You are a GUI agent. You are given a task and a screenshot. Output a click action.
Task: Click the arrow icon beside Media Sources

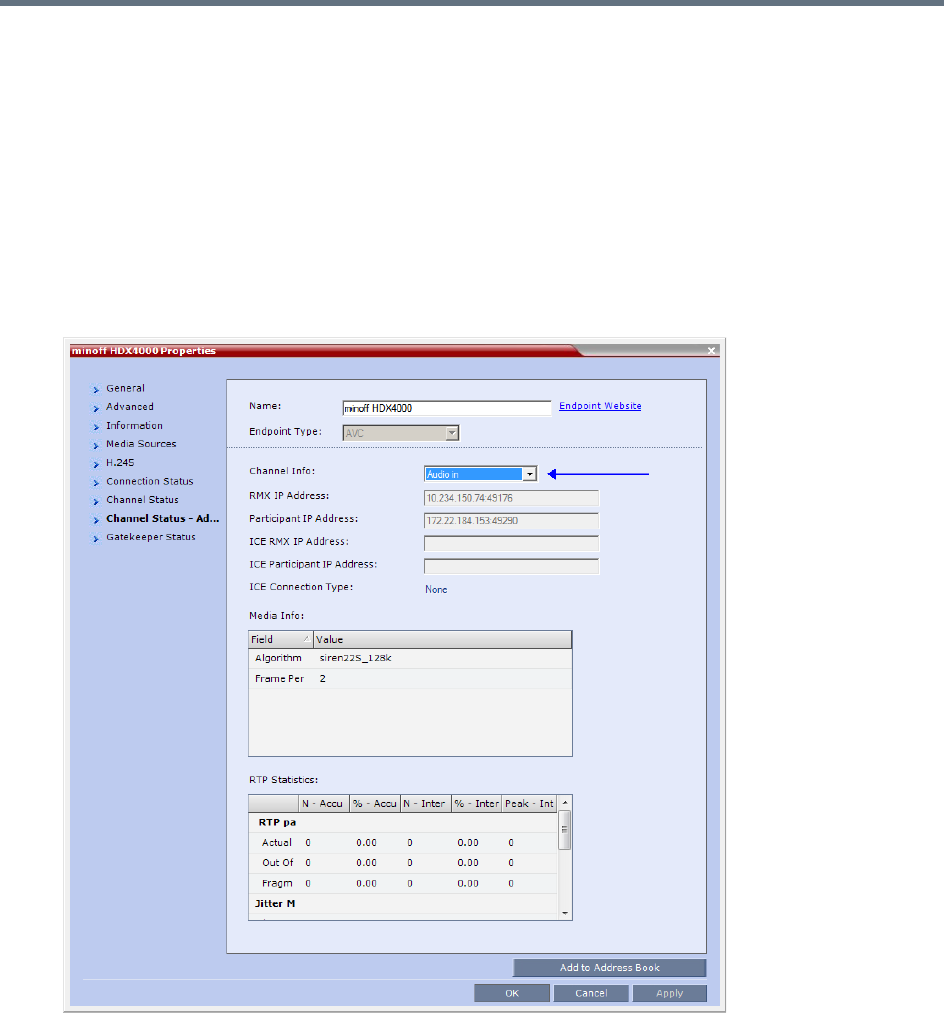tap(96, 446)
